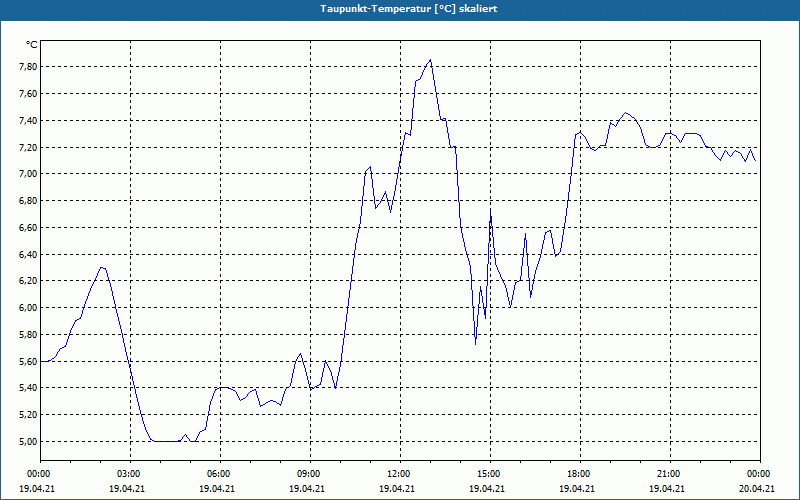The width and height of the screenshot is (800, 500).
Task: Click the 5,60 y-axis value
Action: tap(28, 361)
